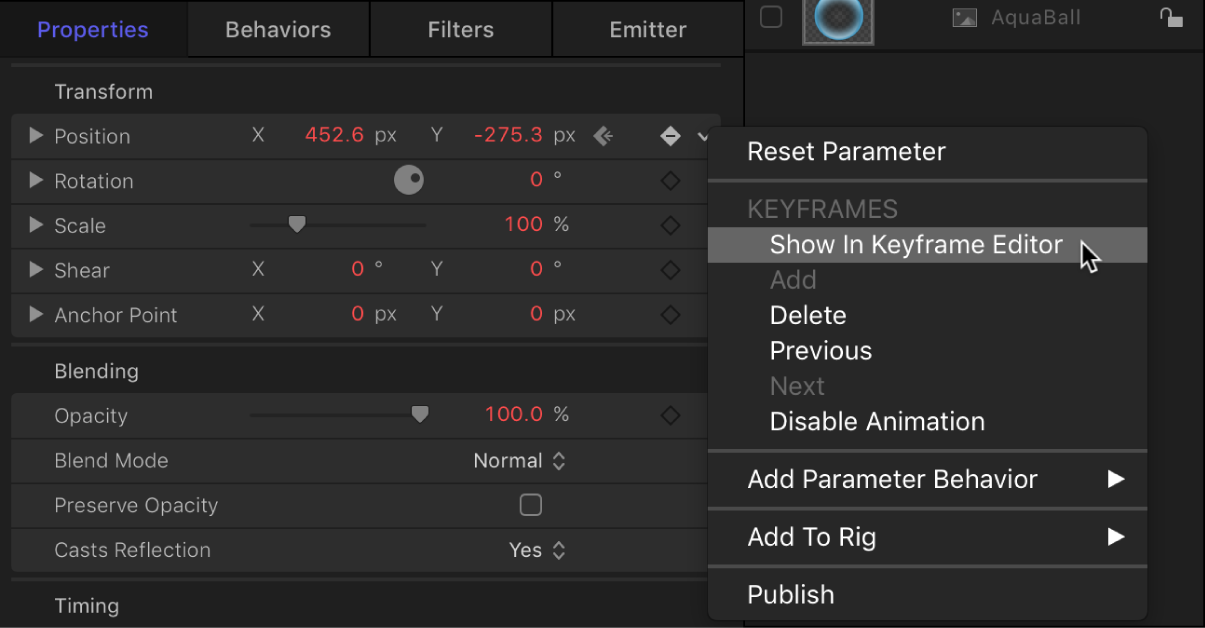Viewport: 1205px width, 628px height.
Task: Open the Position animation menu chevron
Action: tap(703, 136)
